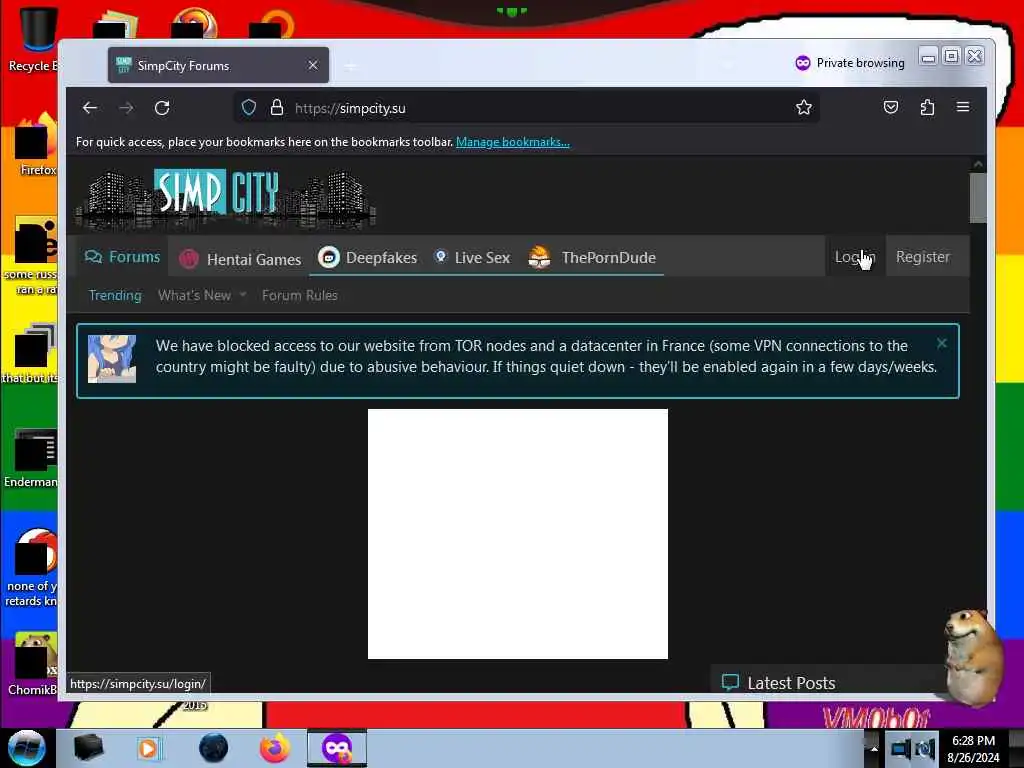This screenshot has height=768, width=1024.
Task: Open tracking protection shield icon
Action: point(249,108)
